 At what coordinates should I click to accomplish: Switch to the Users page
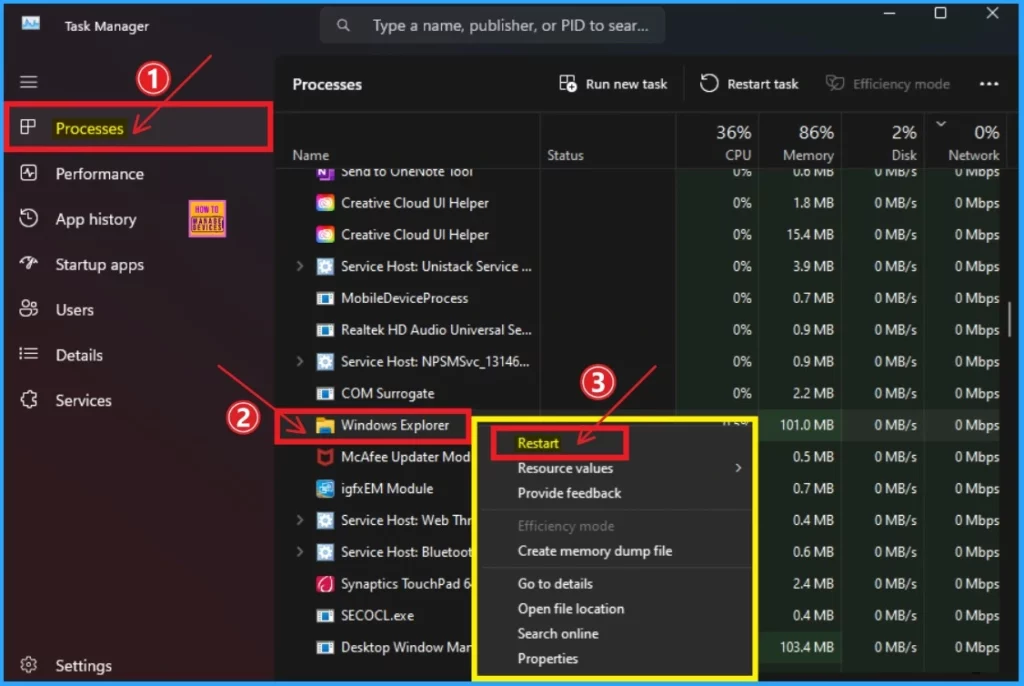tap(74, 310)
